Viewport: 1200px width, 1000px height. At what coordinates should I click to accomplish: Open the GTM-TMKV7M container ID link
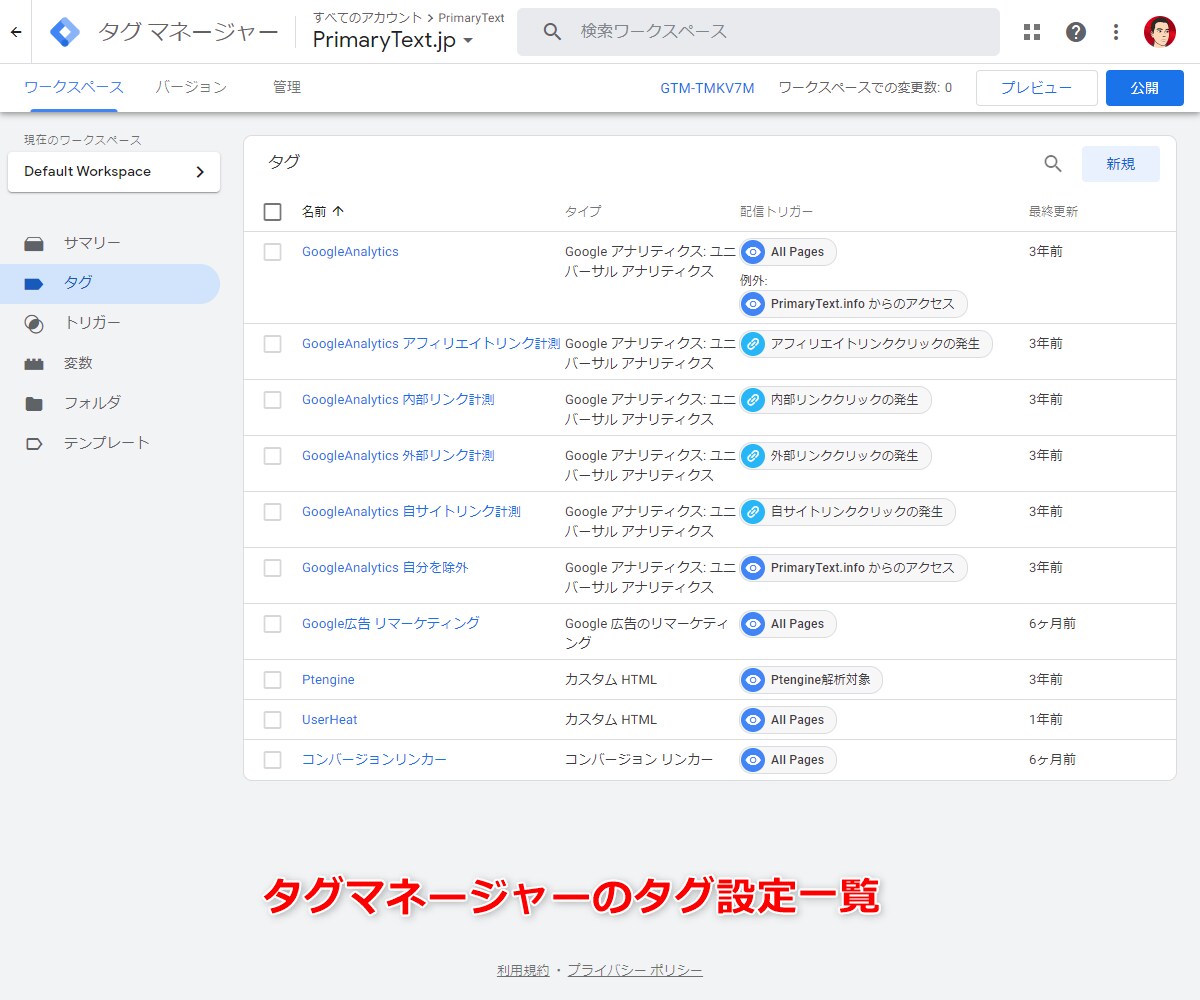tap(707, 88)
